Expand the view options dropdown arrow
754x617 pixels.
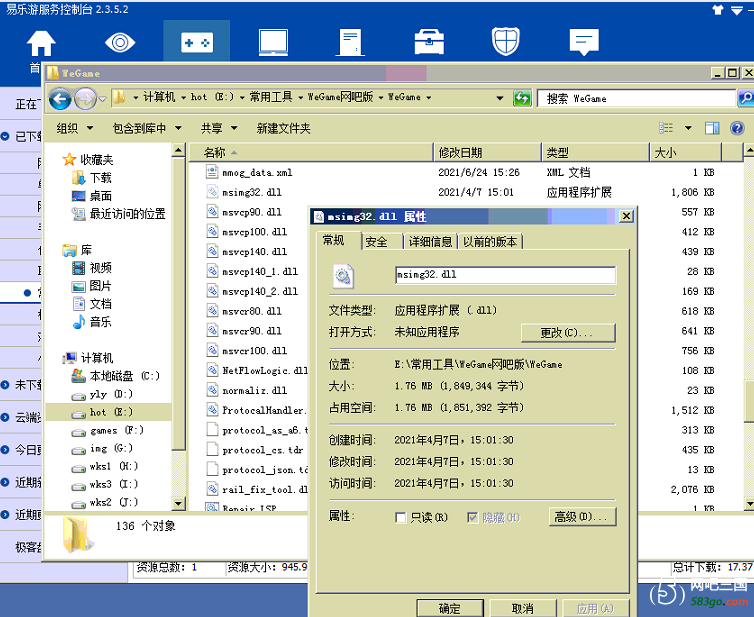[688, 128]
